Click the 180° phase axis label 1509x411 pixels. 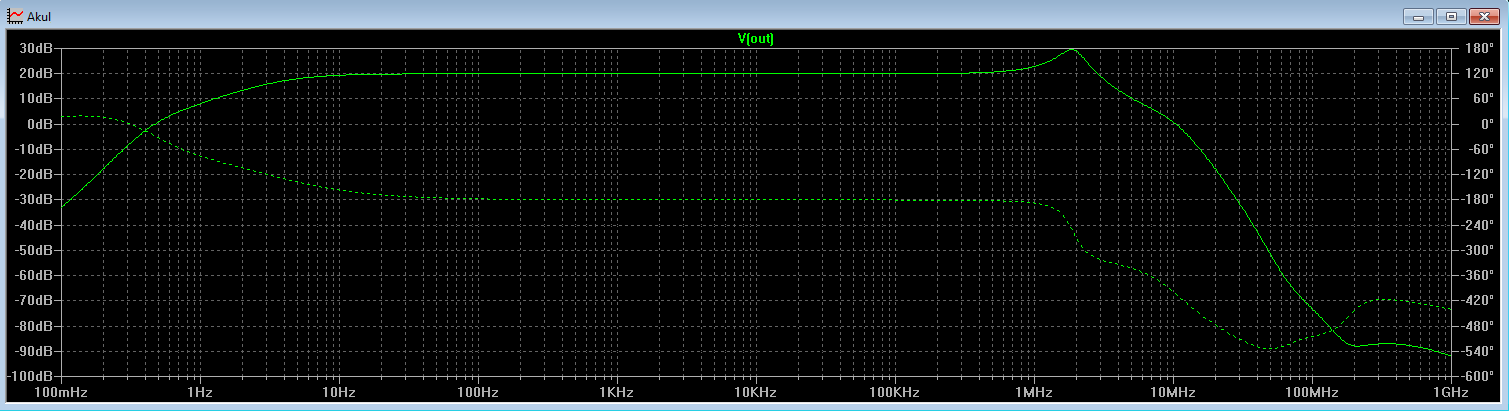(1478, 49)
